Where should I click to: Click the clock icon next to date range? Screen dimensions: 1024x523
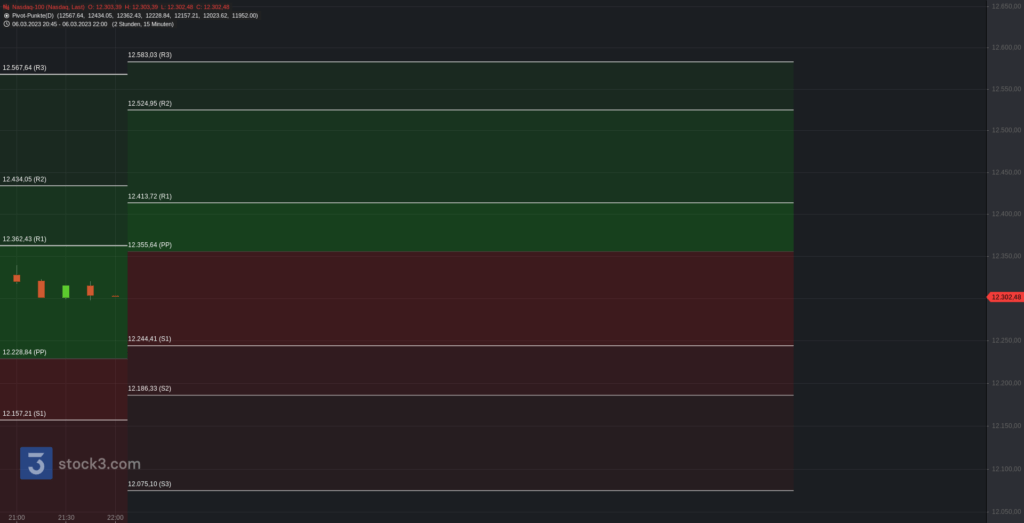tap(6, 24)
